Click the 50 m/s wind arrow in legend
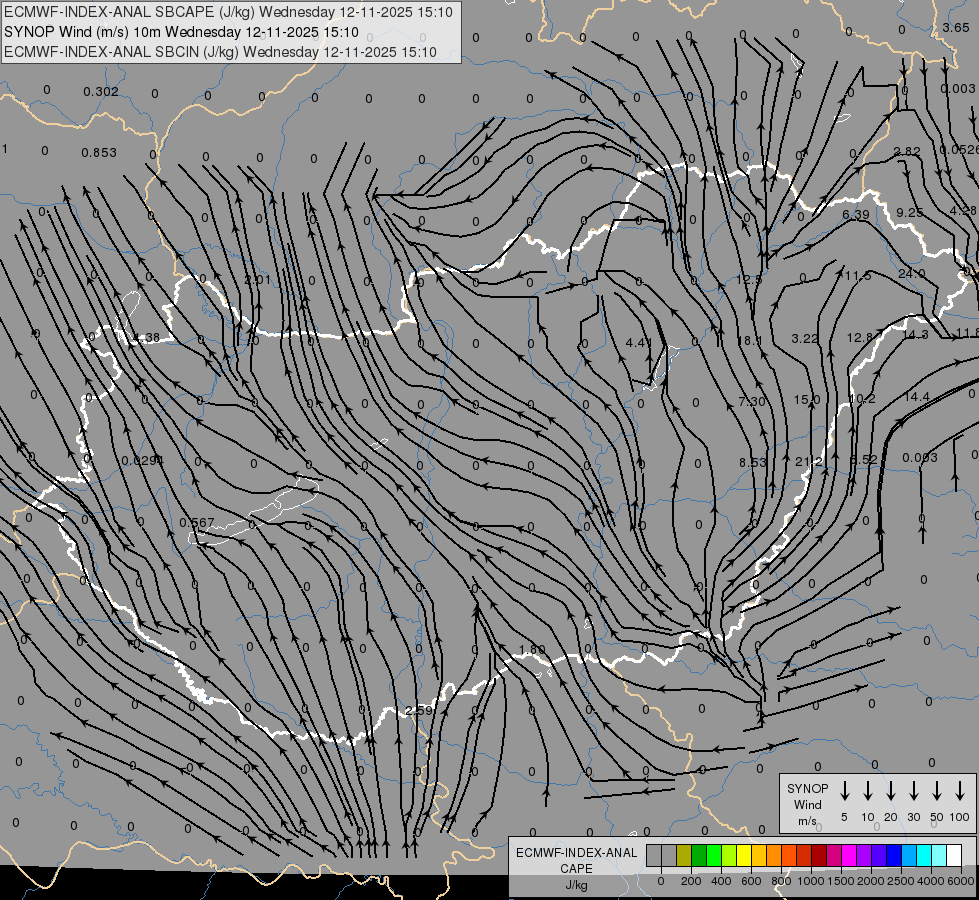Image resolution: width=979 pixels, height=900 pixels. (937, 791)
